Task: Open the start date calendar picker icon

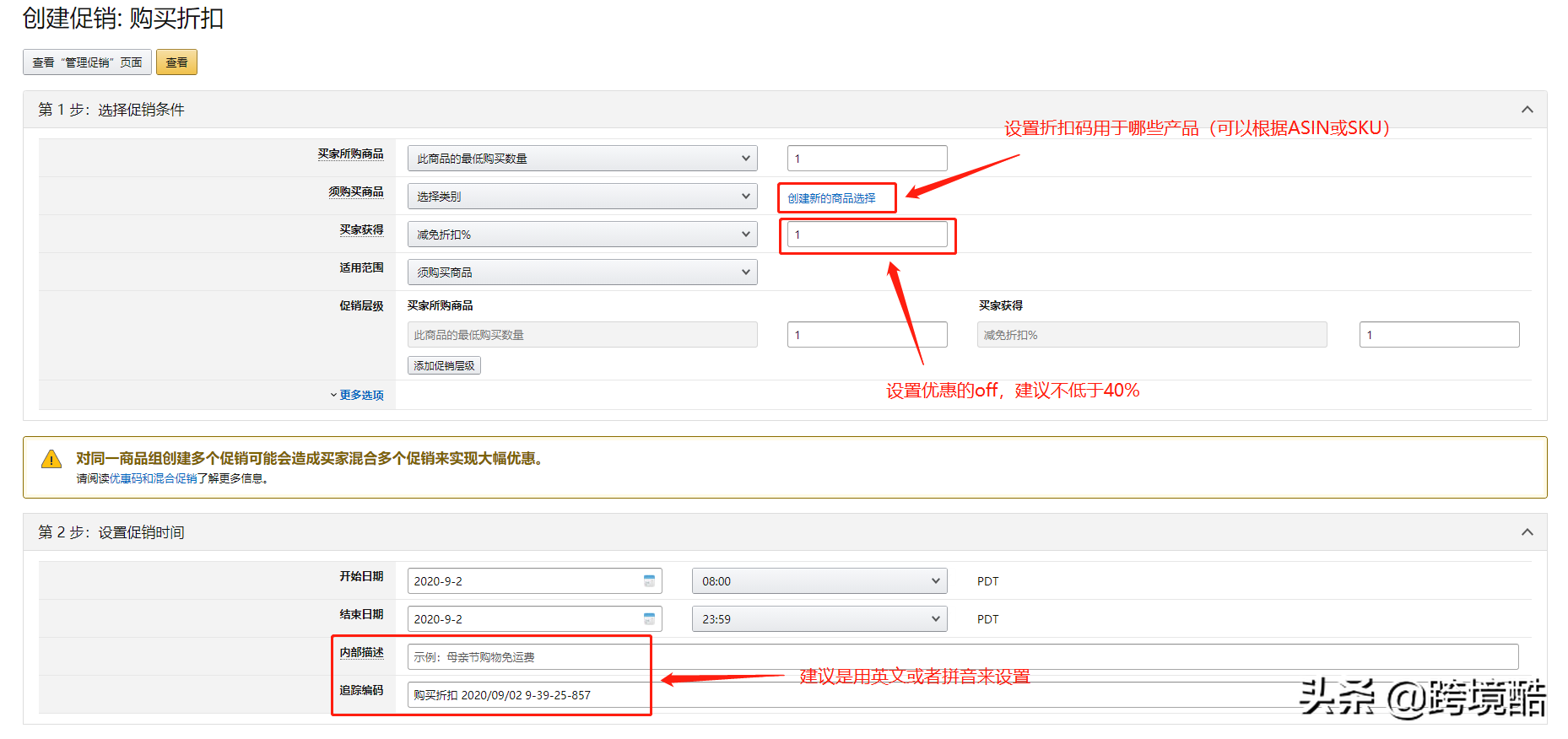Action: (649, 580)
